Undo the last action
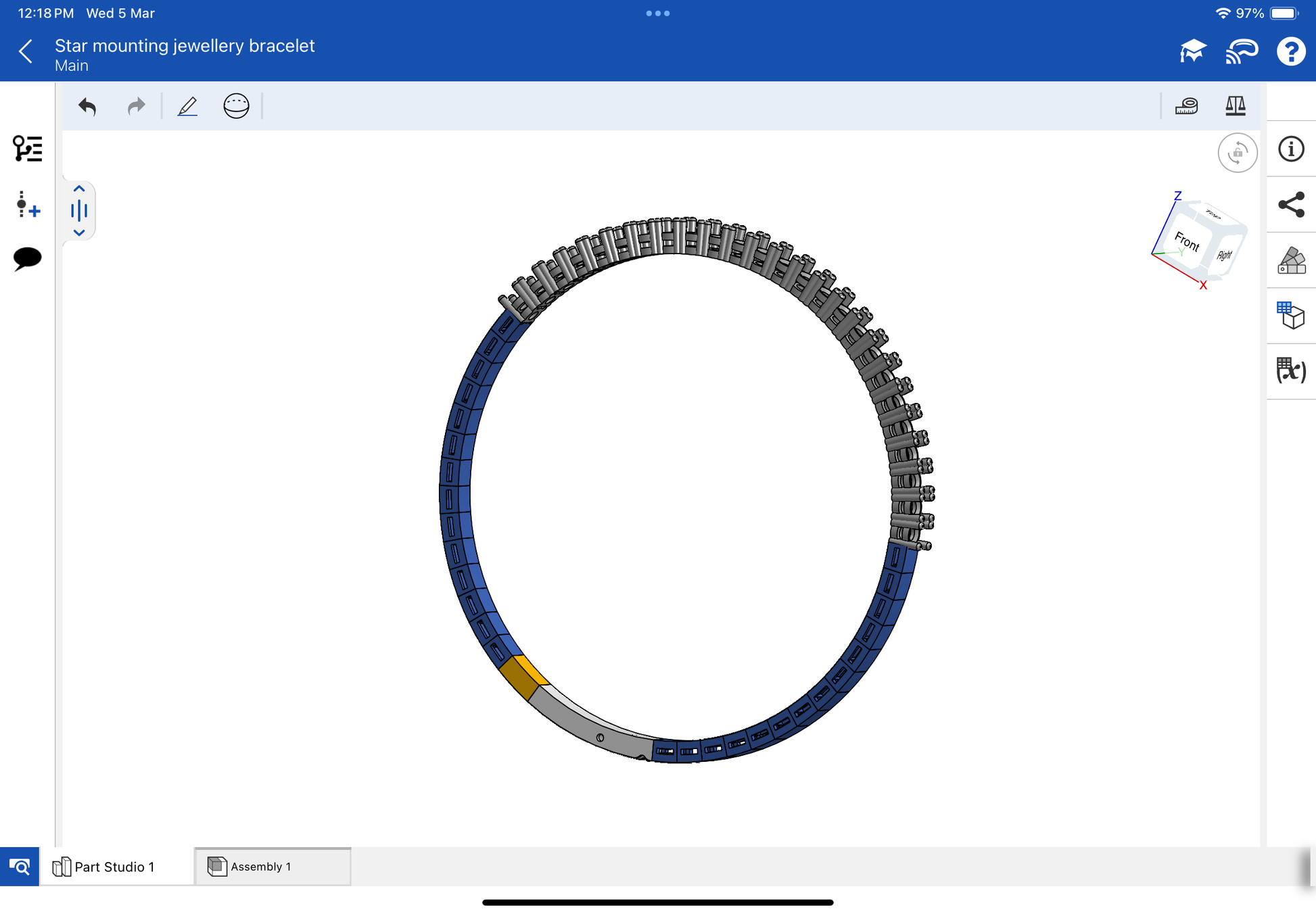Screen dimensions: 1316x914 click(87, 106)
